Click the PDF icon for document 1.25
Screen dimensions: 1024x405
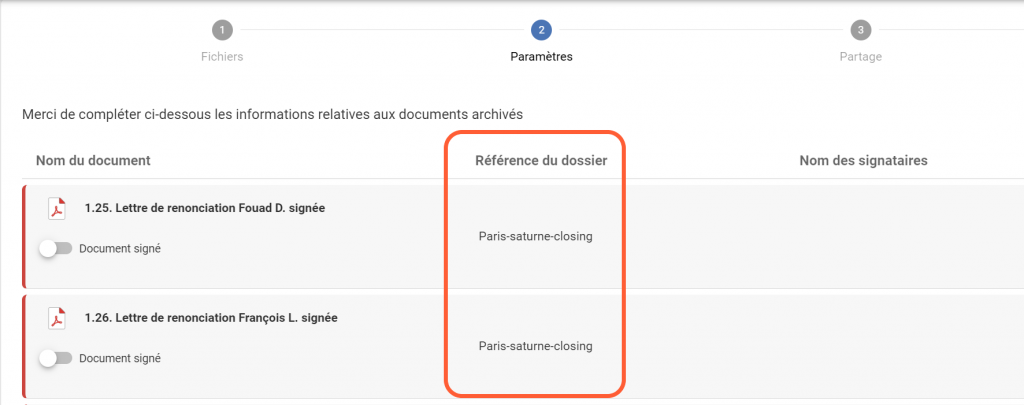[x=57, y=209]
